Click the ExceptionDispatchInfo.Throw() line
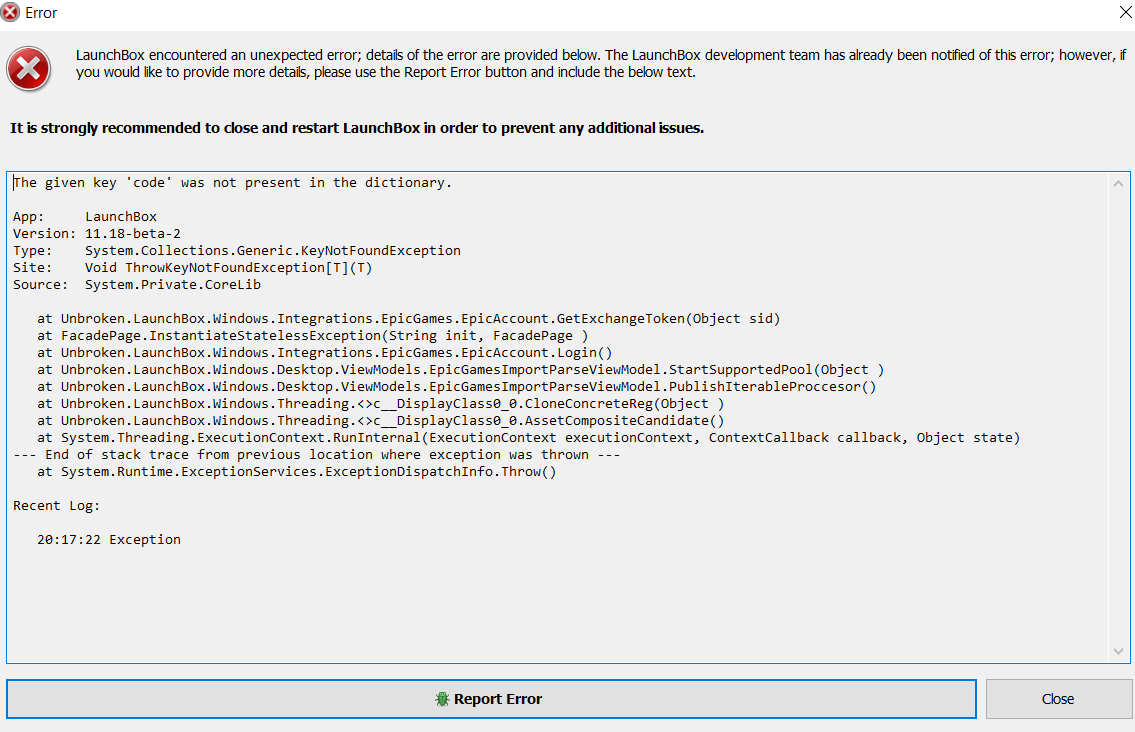 pyautogui.click(x=297, y=471)
